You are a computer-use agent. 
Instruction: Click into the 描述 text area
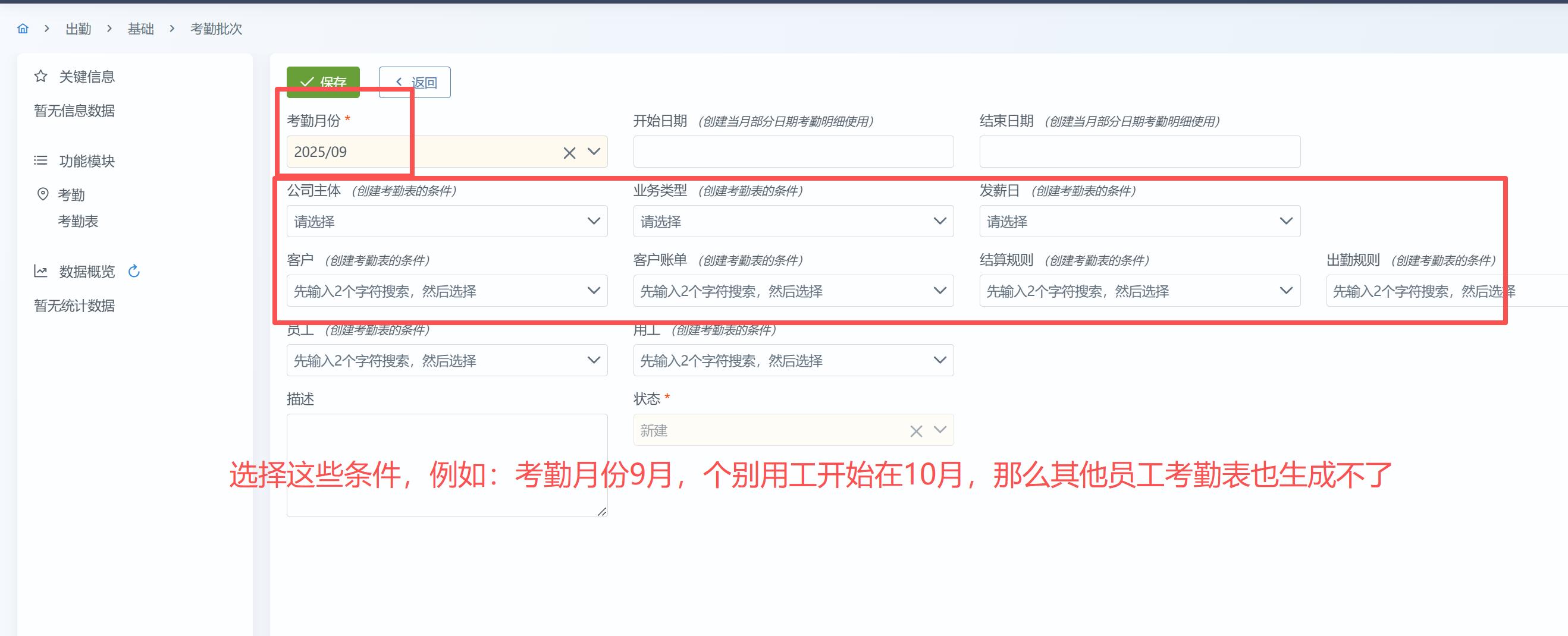[446, 465]
